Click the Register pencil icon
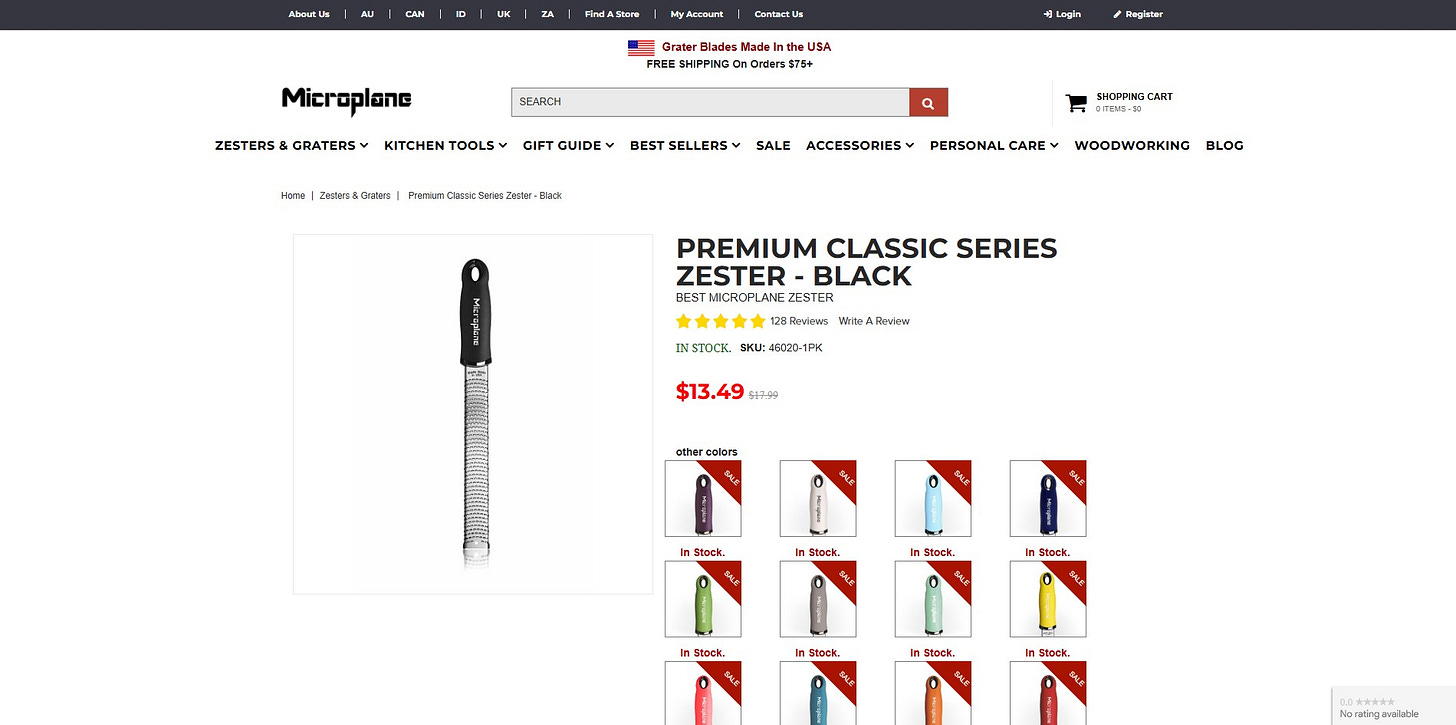 (1118, 14)
